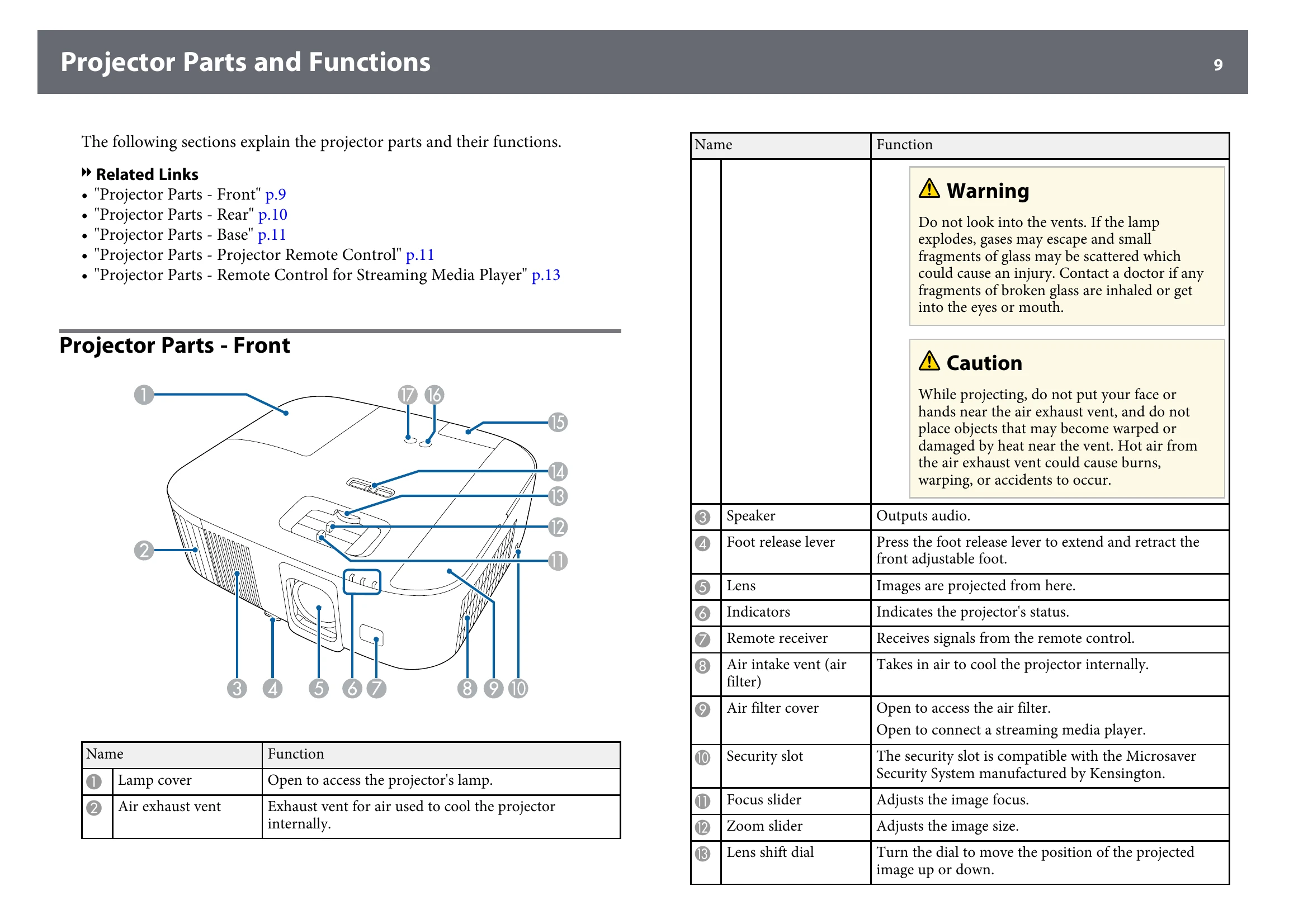Image resolution: width=1308 pixels, height=924 pixels.
Task: Click the number 5 marker in Lens row
Action: coord(703,587)
